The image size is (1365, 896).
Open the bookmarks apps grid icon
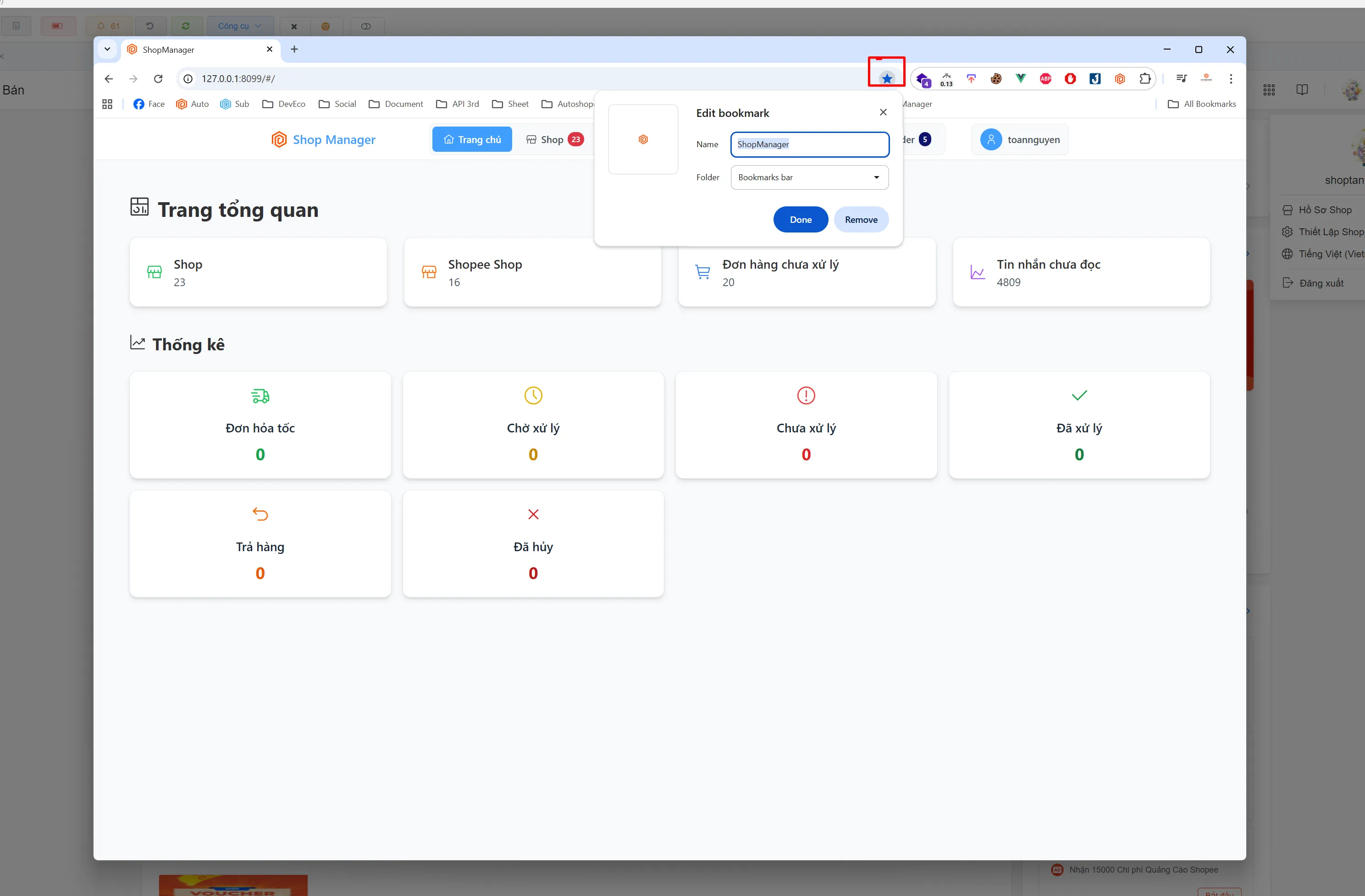pyautogui.click(x=107, y=104)
